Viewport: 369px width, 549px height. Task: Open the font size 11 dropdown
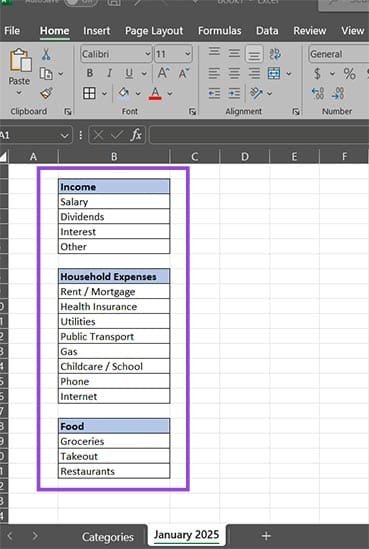point(188,54)
